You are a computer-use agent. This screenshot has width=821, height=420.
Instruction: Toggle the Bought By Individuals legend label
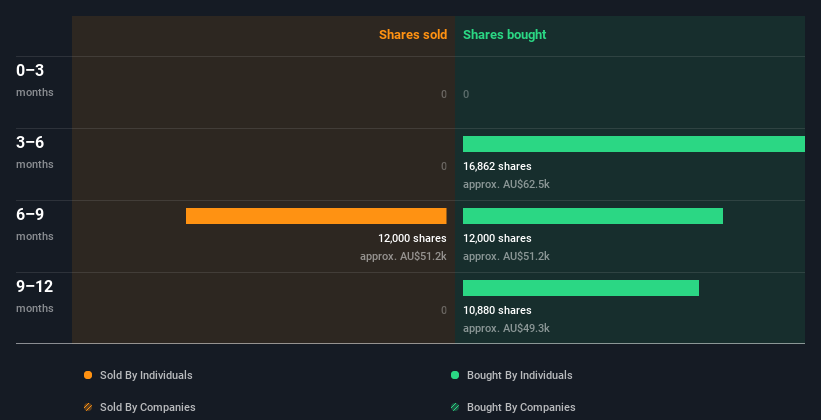click(x=519, y=375)
